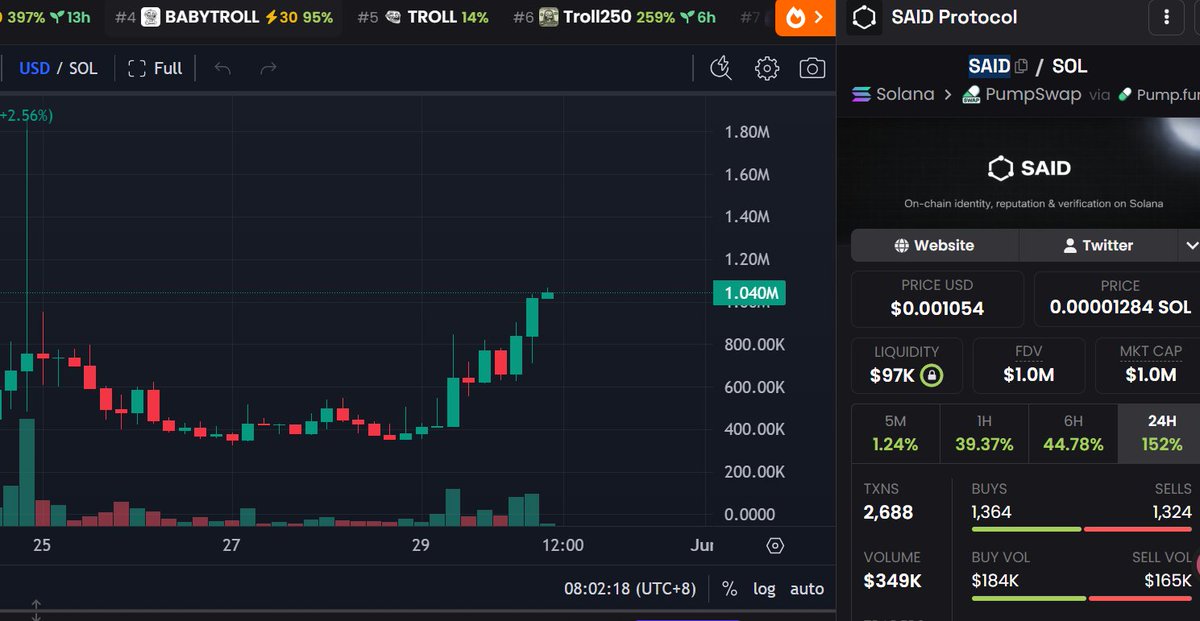This screenshot has width=1200, height=621.
Task: Click the FDV $1.0M box
Action: (1029, 365)
